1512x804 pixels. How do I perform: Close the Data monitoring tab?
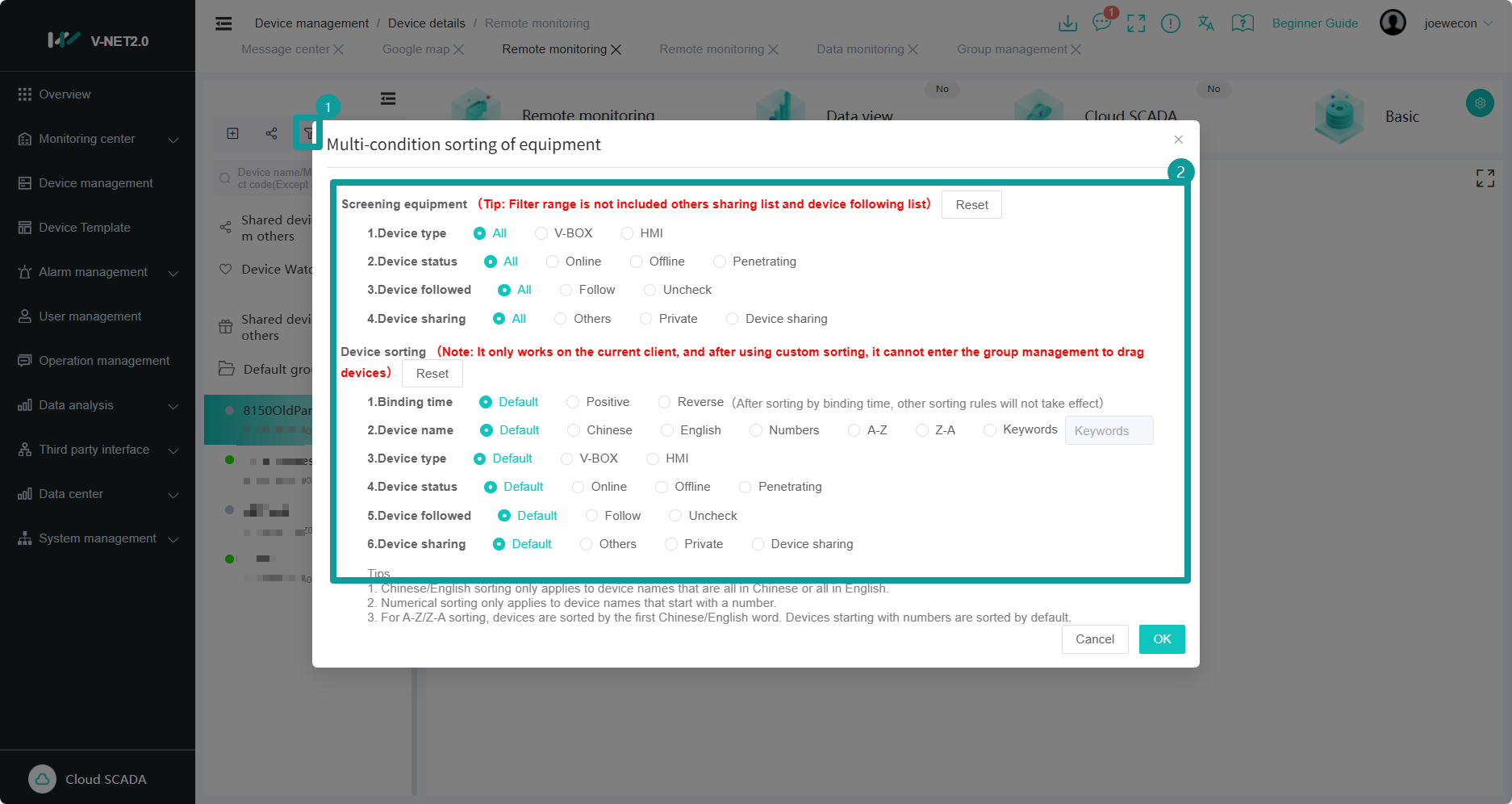click(913, 49)
